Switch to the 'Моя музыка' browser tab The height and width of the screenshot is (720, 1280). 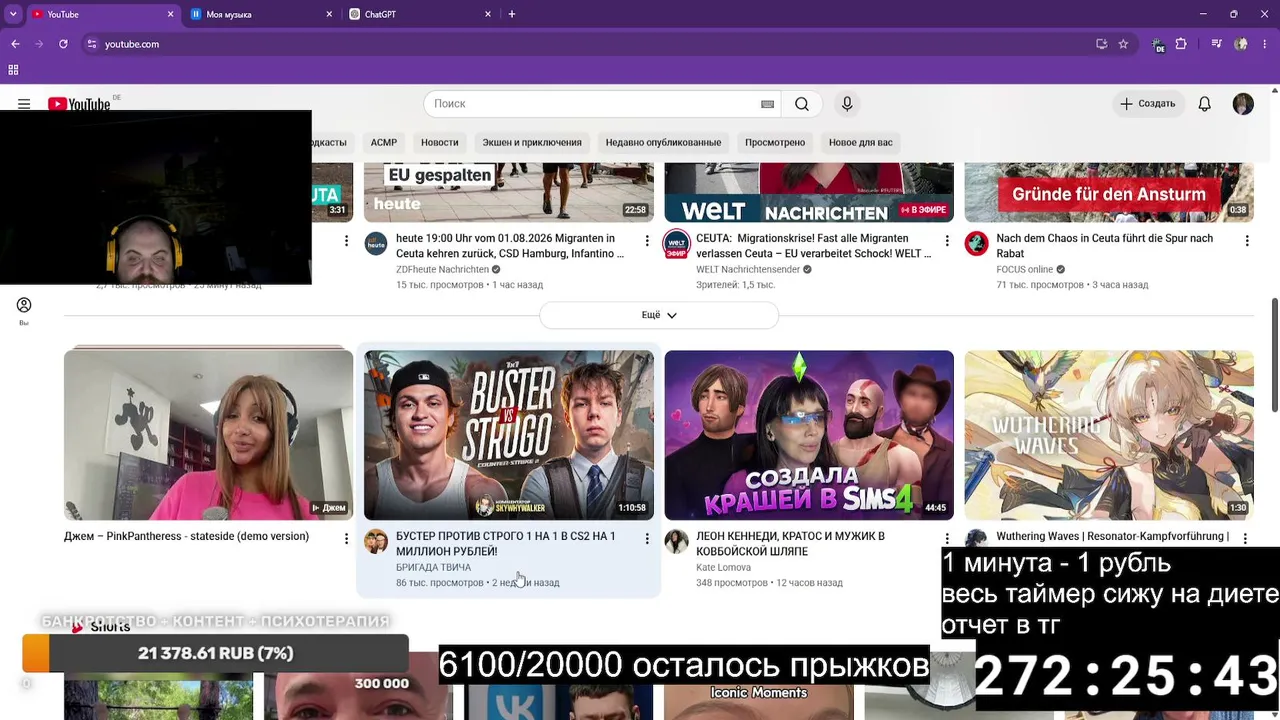point(262,14)
